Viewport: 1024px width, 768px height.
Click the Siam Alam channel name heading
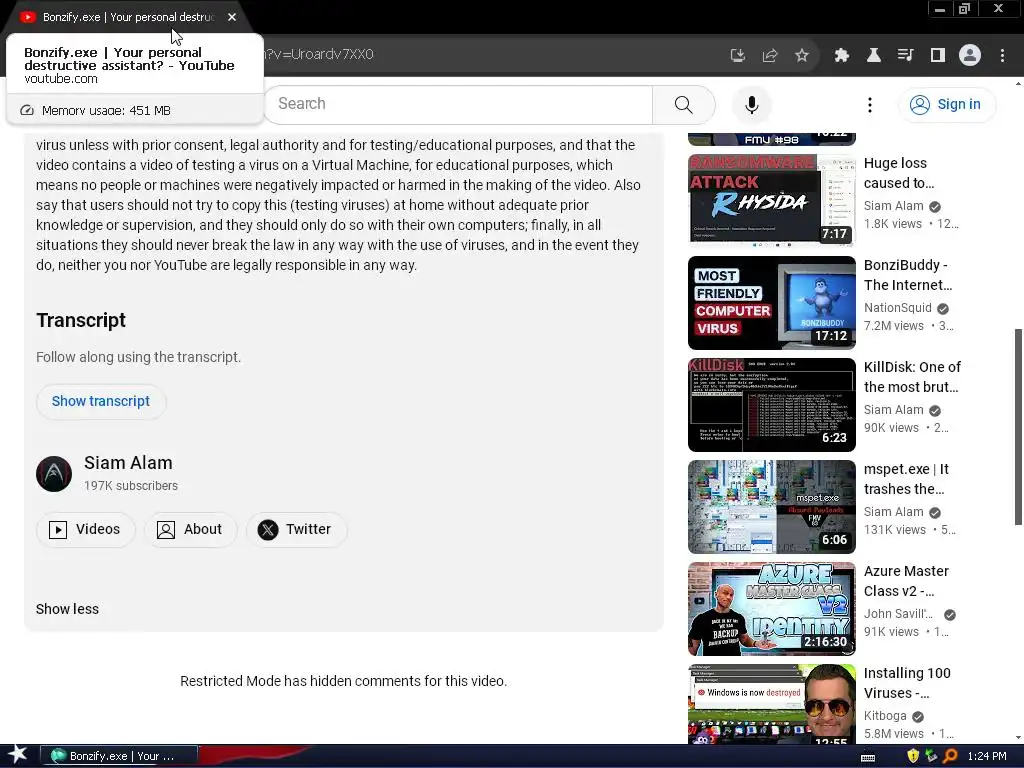pyautogui.click(x=128, y=462)
